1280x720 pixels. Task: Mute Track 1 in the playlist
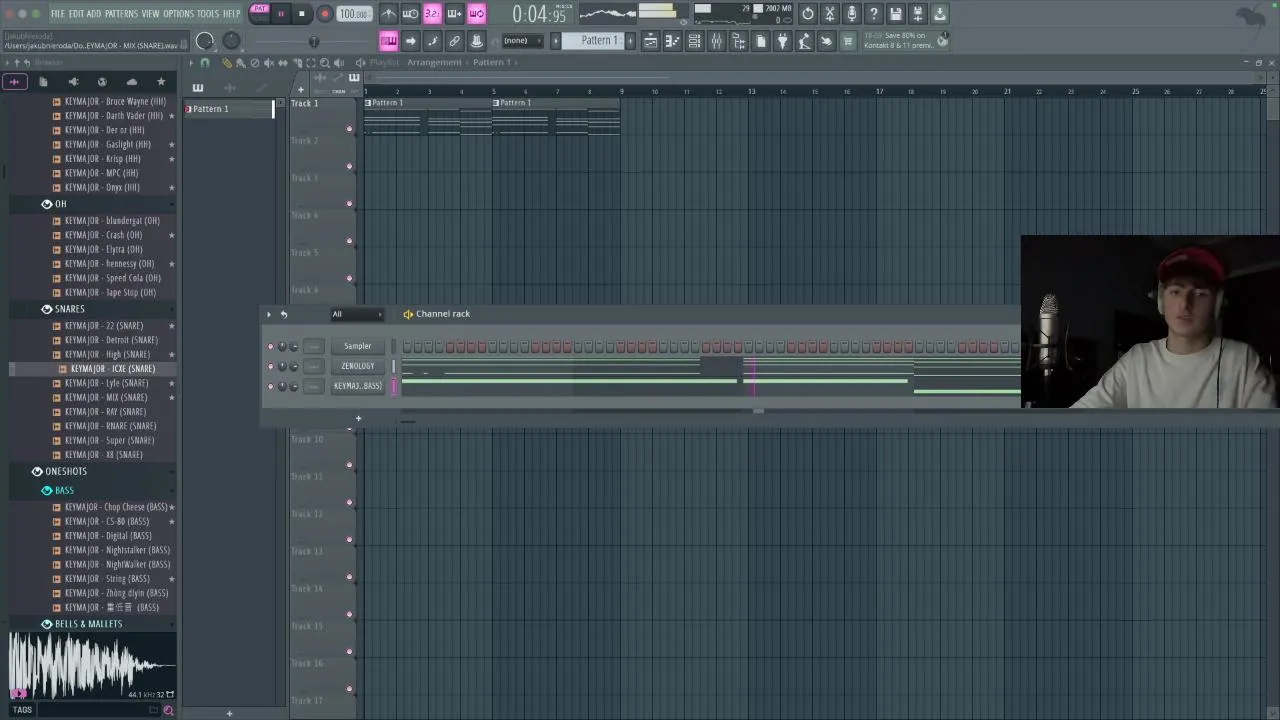349,129
